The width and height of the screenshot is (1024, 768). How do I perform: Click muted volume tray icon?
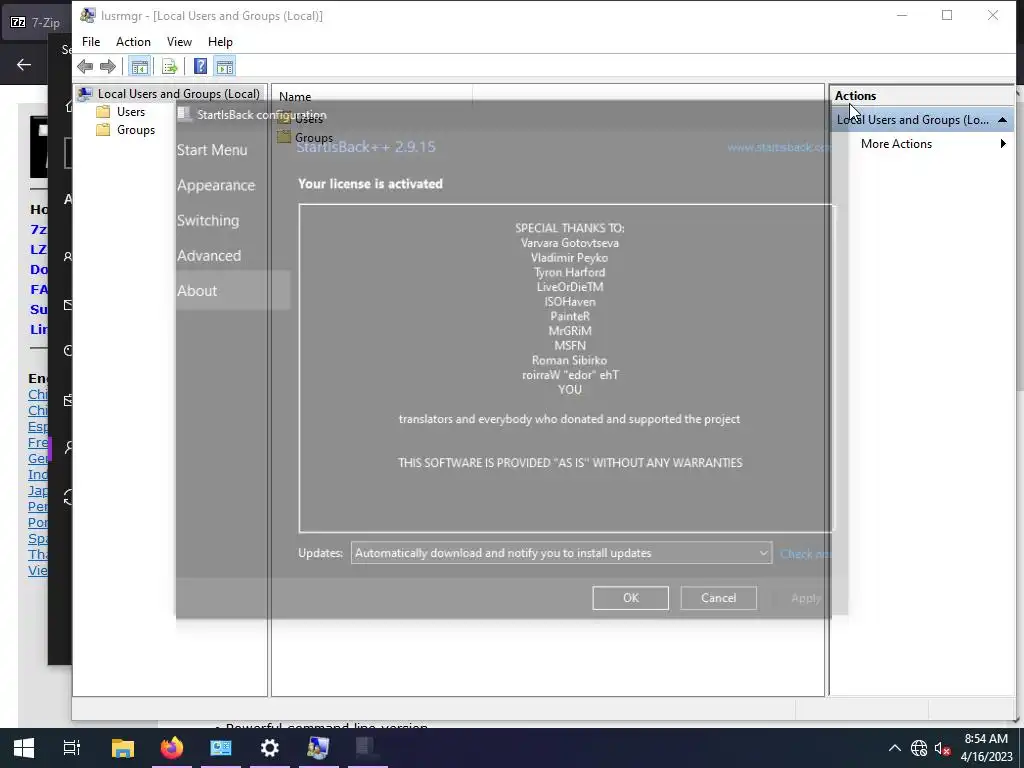(x=942, y=748)
